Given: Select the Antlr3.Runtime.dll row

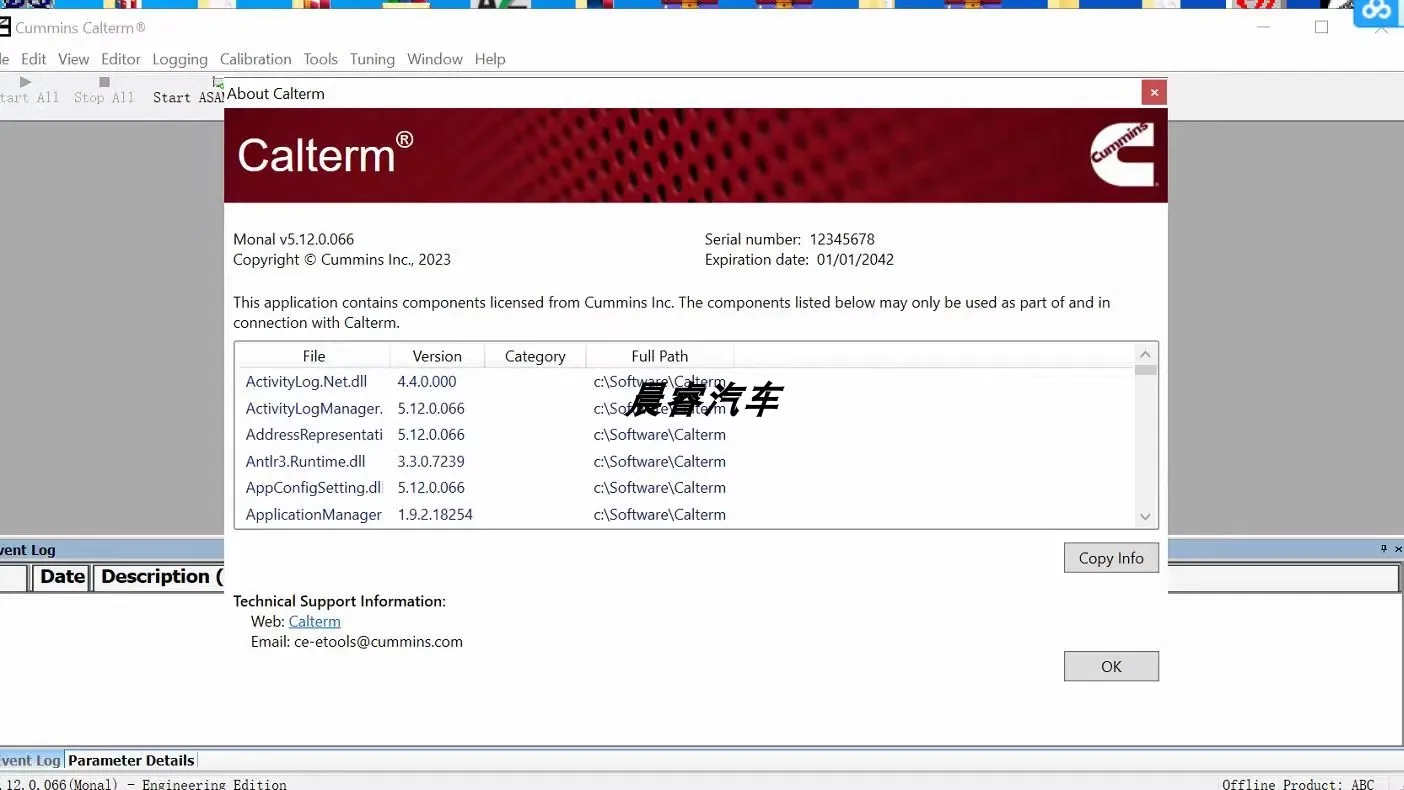Looking at the screenshot, I should point(685,461).
